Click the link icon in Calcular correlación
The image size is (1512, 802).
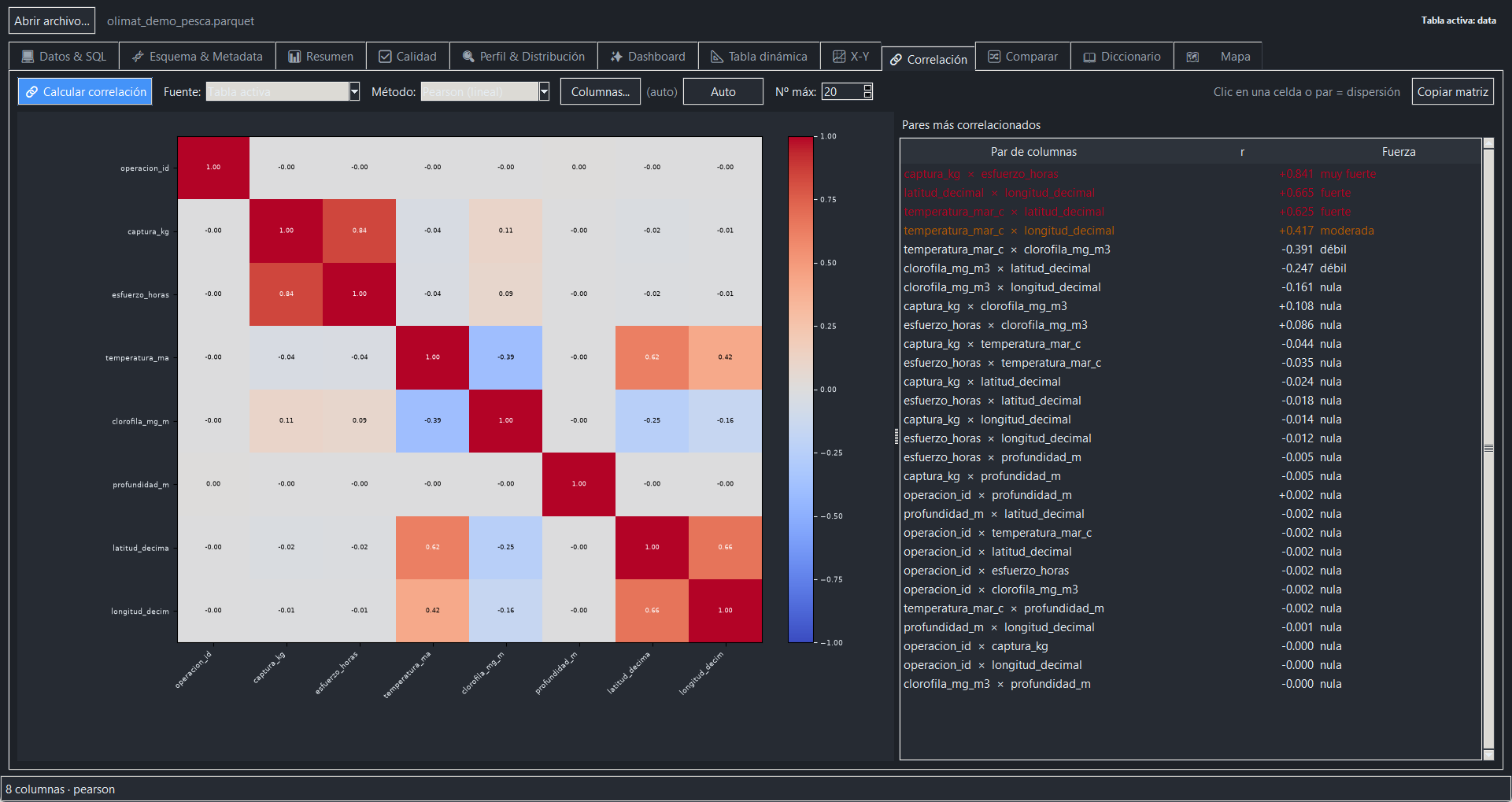[31, 92]
